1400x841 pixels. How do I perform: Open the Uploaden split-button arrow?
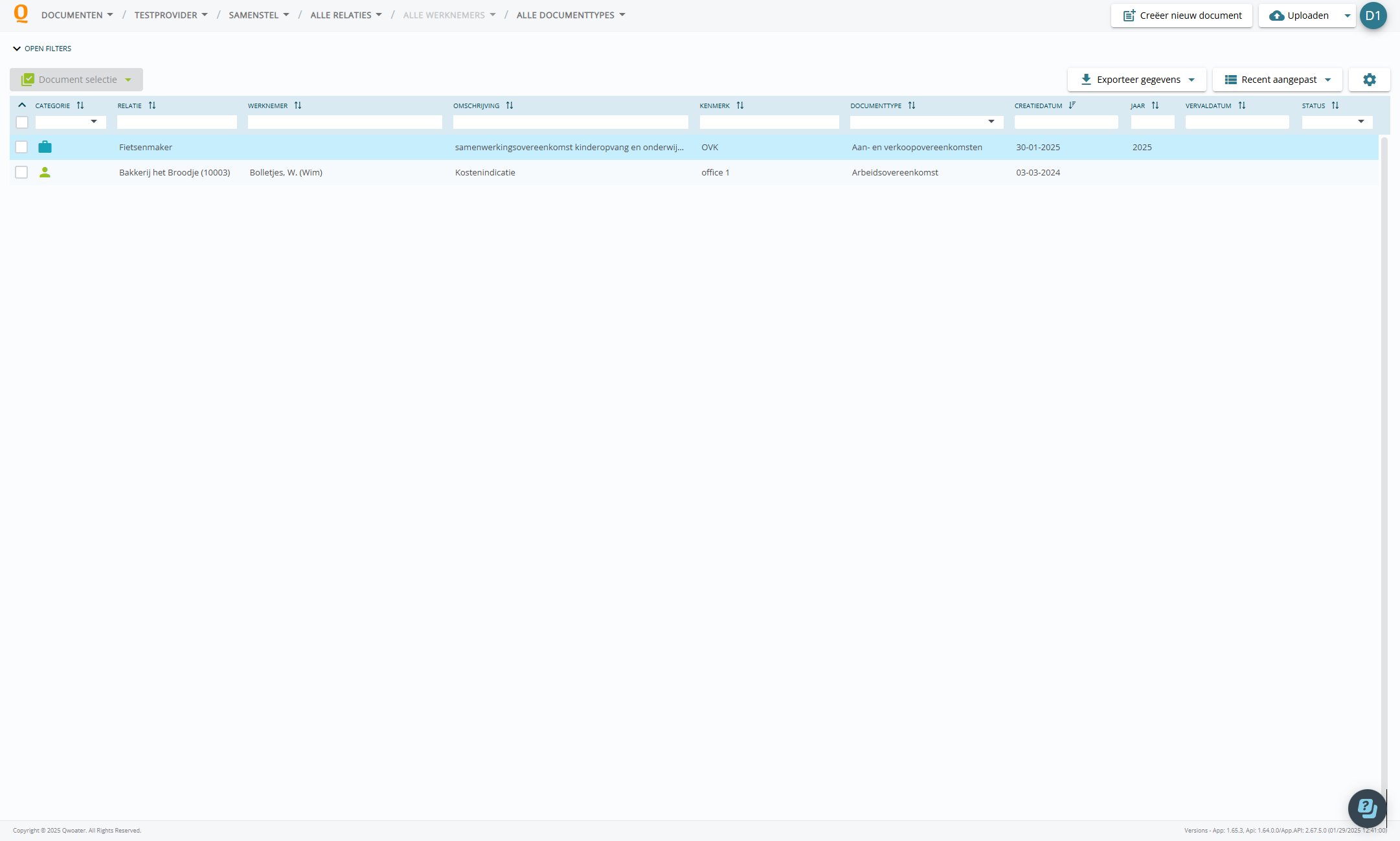(x=1348, y=16)
